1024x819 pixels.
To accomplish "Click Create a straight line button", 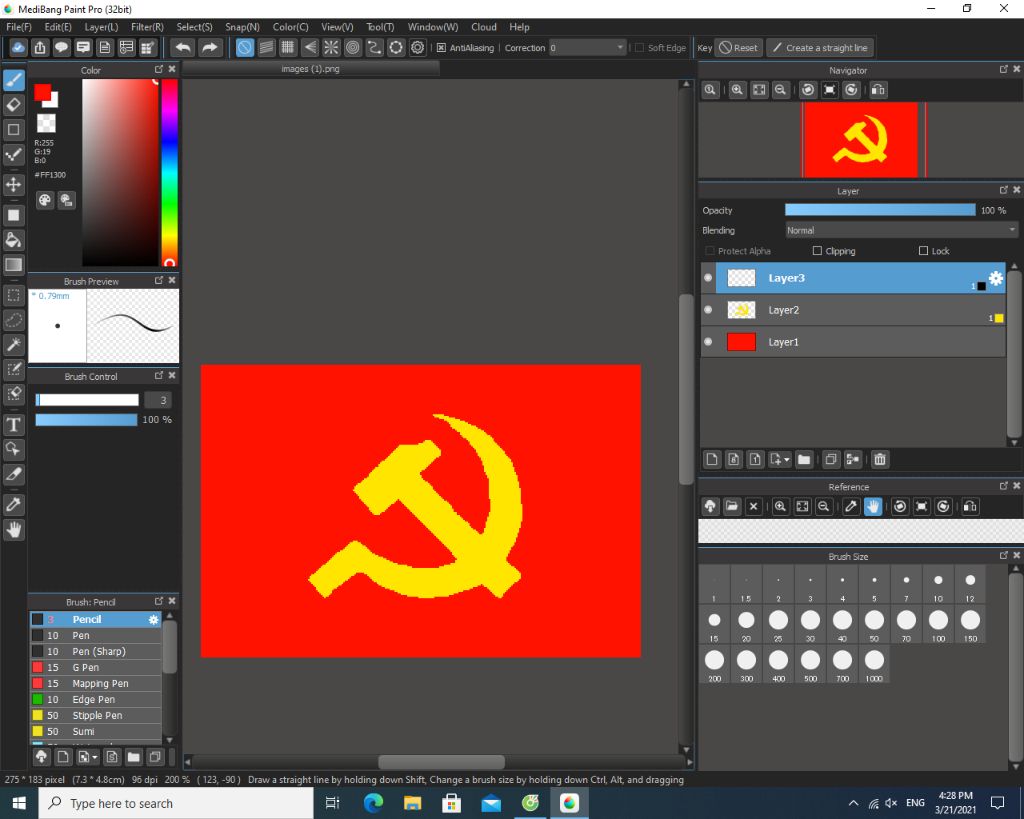I will point(820,48).
